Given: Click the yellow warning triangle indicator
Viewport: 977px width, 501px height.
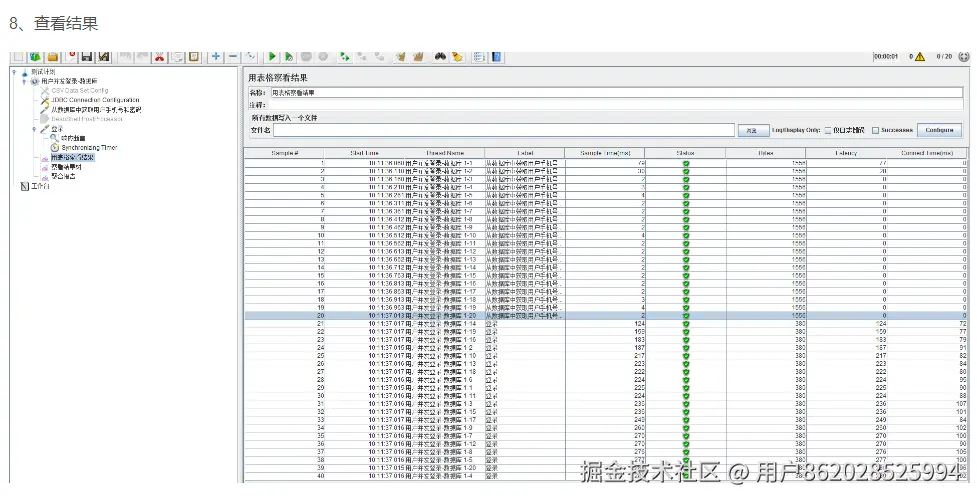Looking at the screenshot, I should pos(920,57).
